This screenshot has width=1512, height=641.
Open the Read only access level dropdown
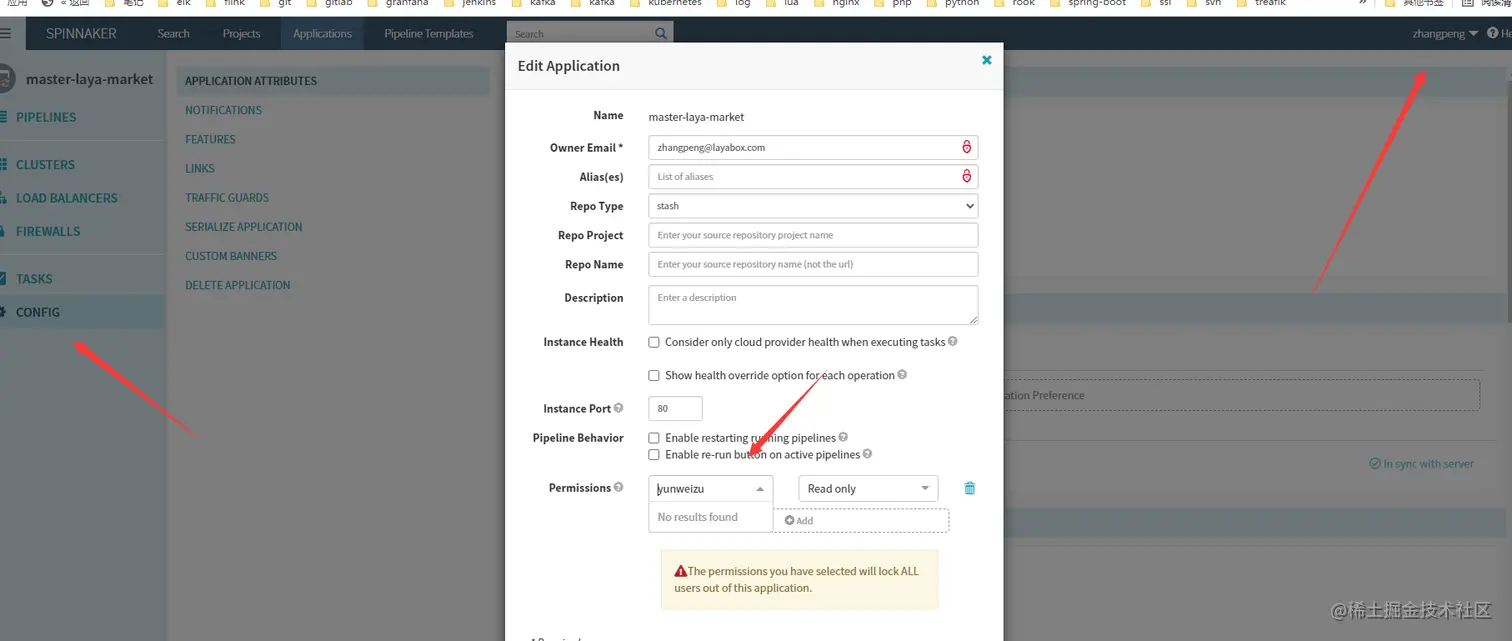coord(868,488)
